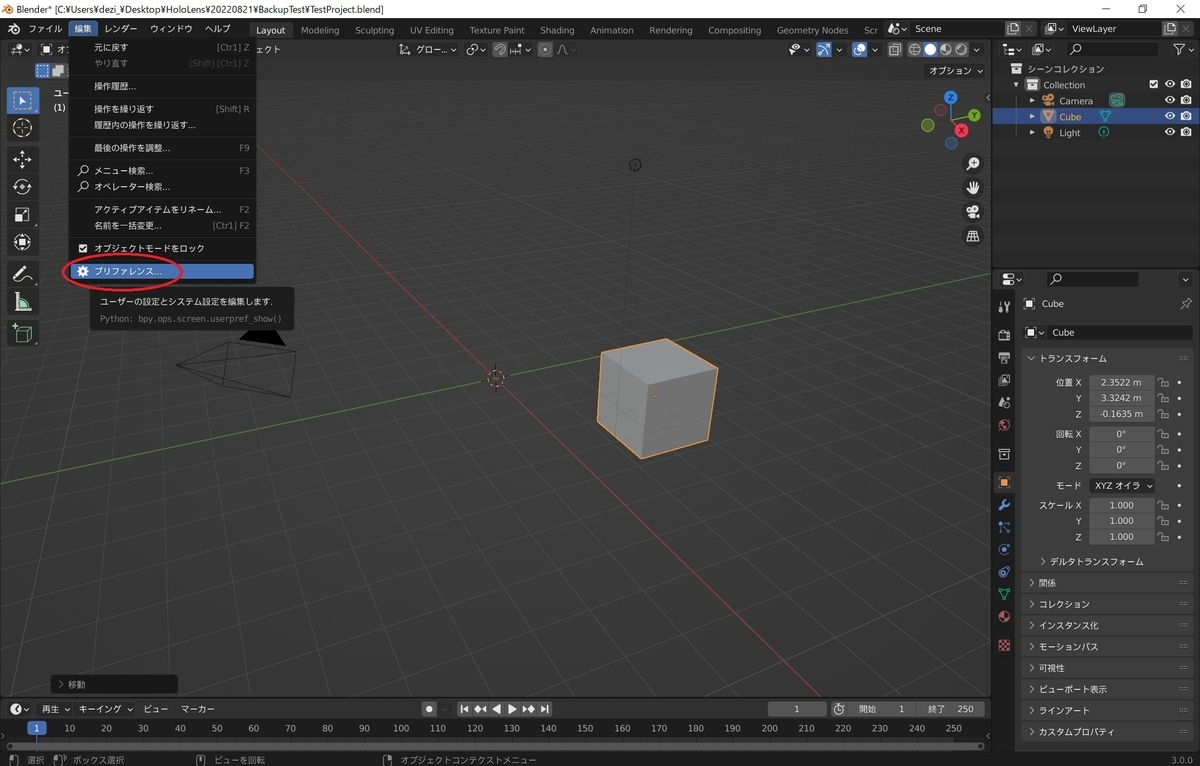Screen dimensions: 1200x766
Task: Open the レンダー menu
Action: (121, 30)
